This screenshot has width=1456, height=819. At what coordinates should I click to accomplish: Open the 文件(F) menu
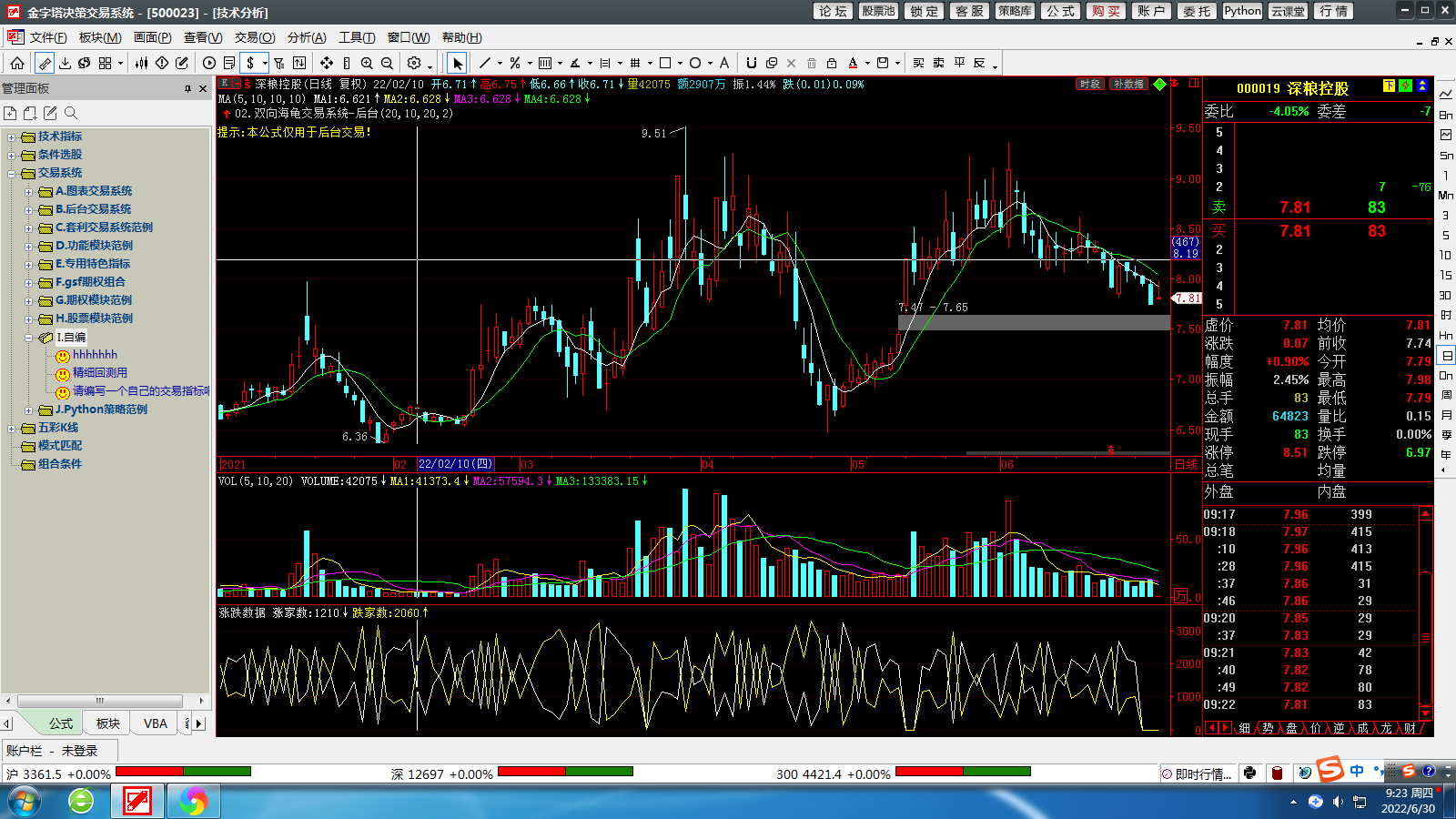tap(48, 37)
